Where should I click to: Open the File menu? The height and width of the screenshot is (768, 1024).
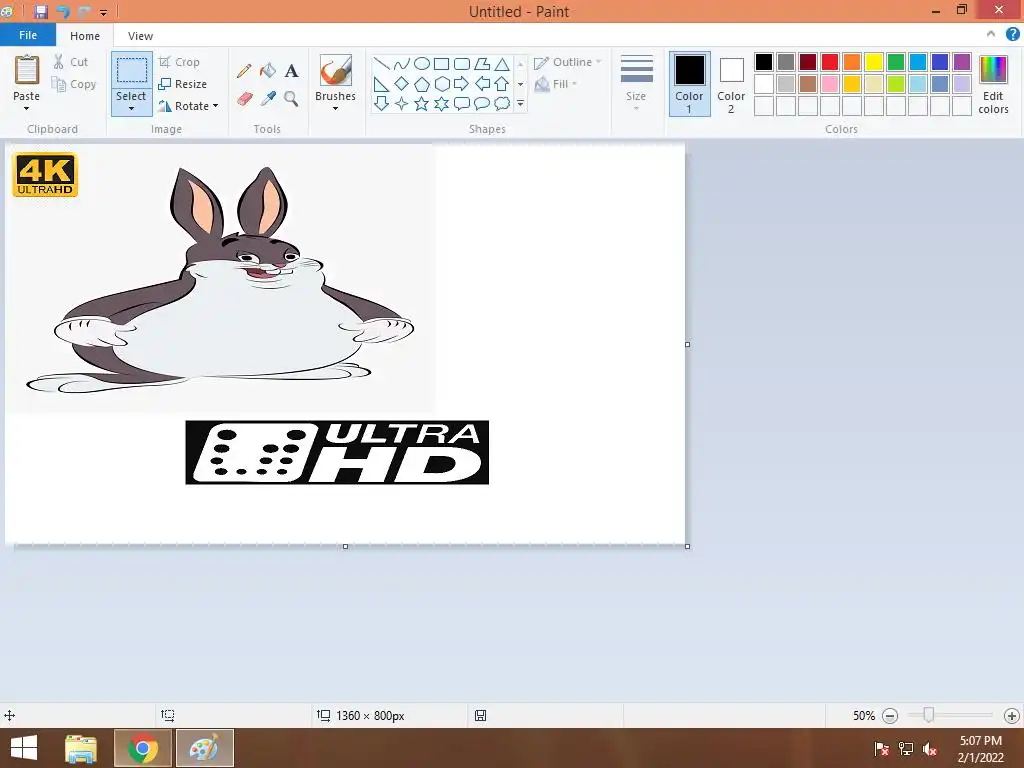(x=28, y=35)
